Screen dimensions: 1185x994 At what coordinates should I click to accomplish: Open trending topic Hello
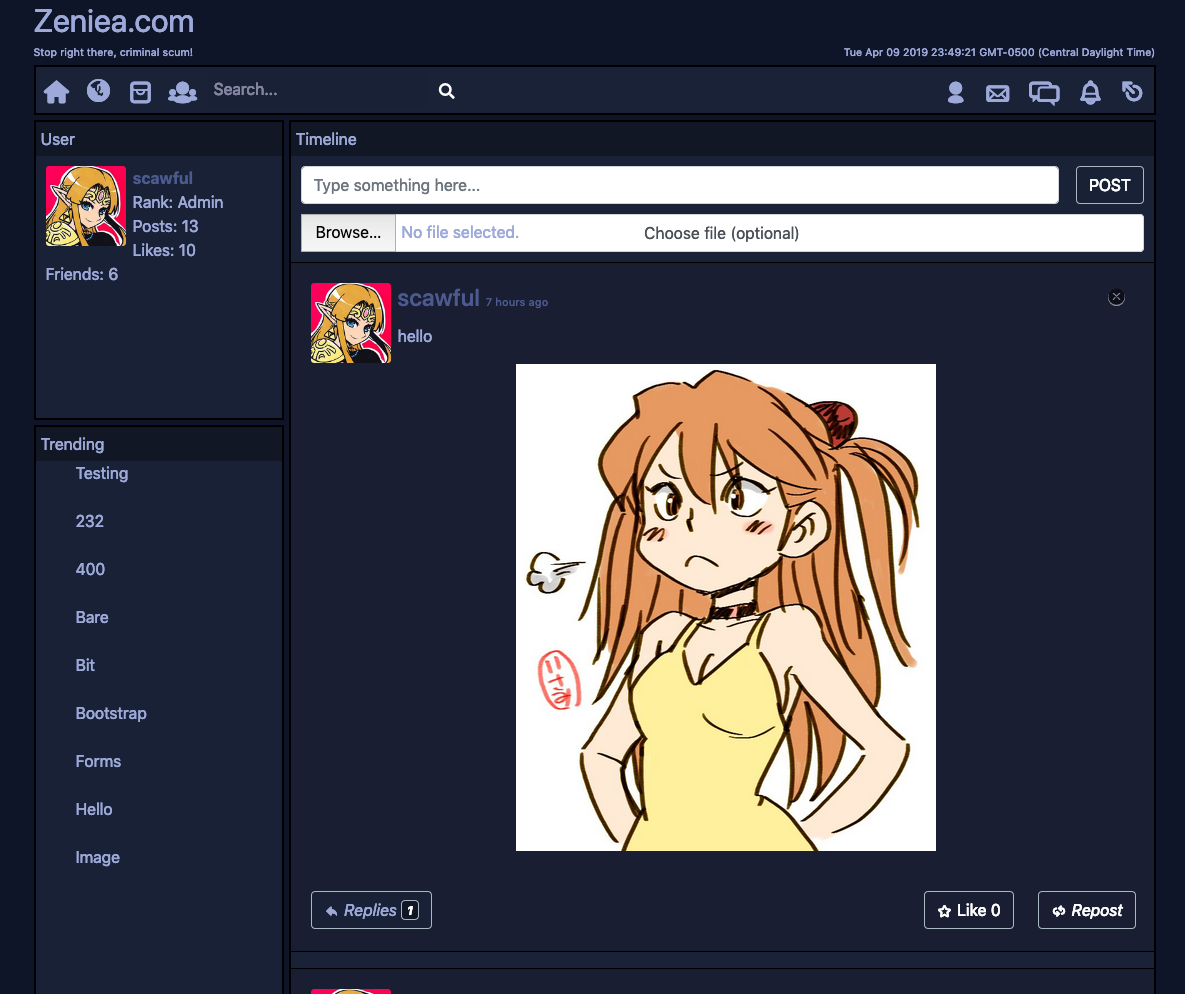pyautogui.click(x=94, y=810)
